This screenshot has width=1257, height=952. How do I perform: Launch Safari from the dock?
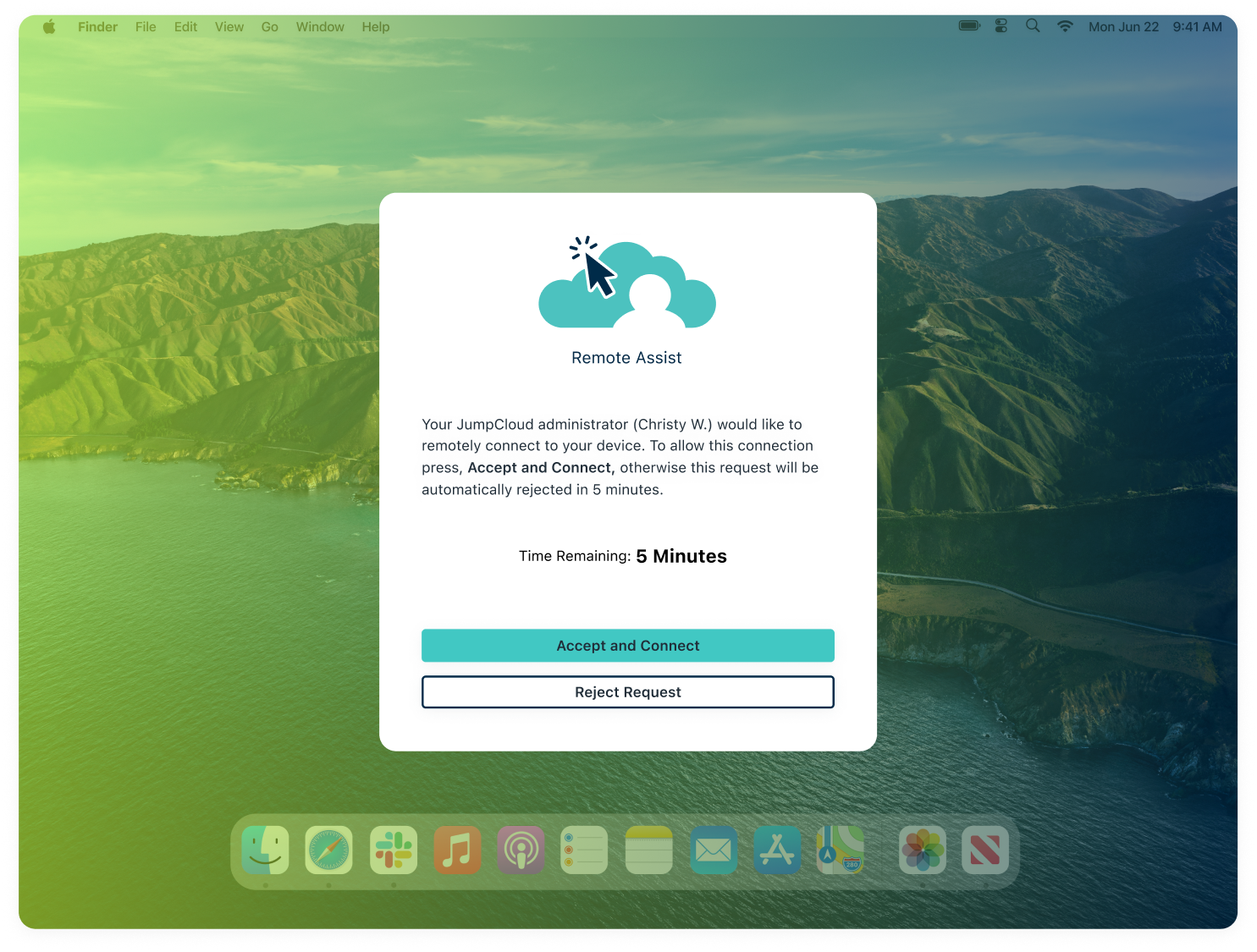(329, 850)
